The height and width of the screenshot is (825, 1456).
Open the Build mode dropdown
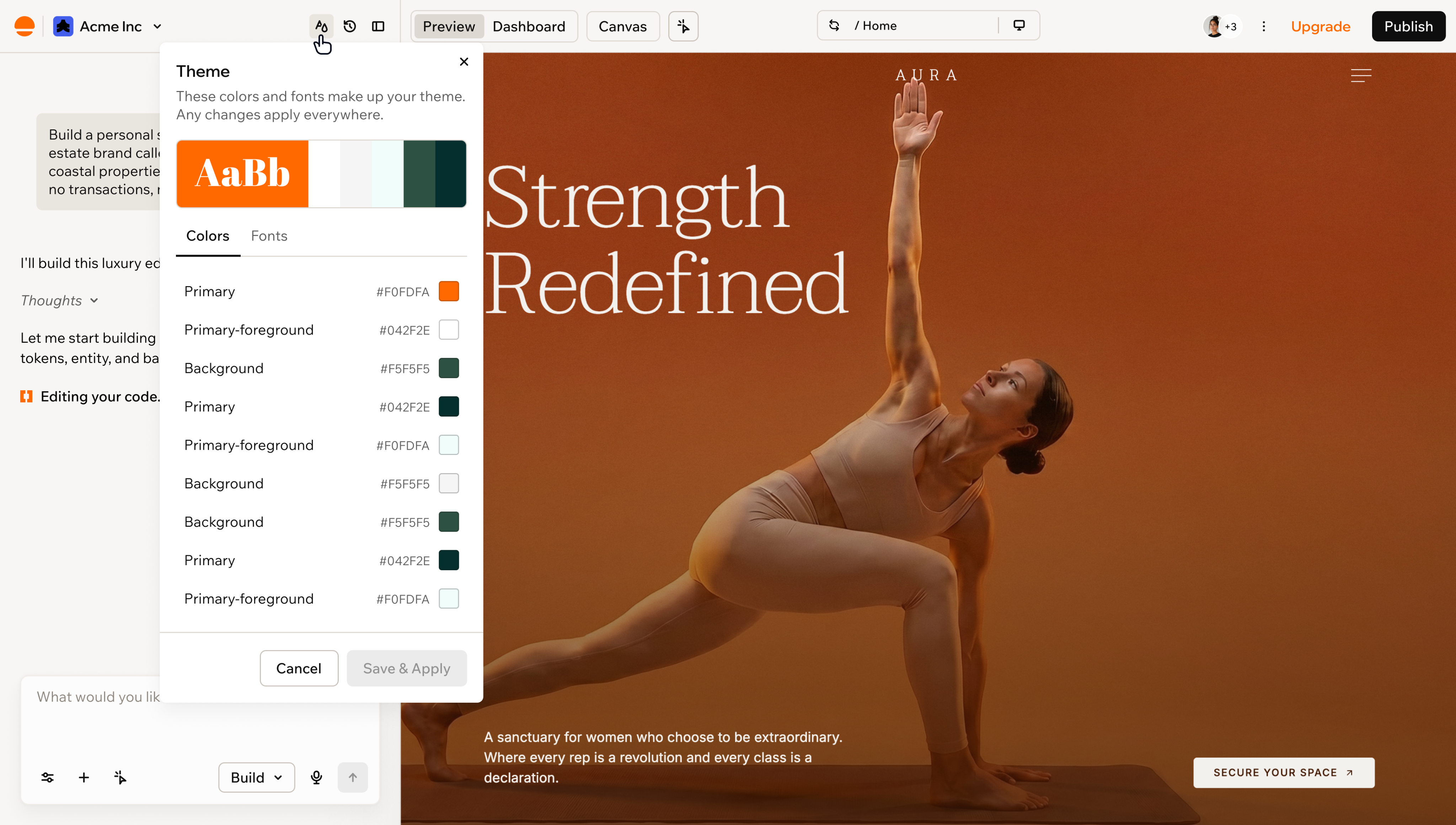pyautogui.click(x=257, y=777)
